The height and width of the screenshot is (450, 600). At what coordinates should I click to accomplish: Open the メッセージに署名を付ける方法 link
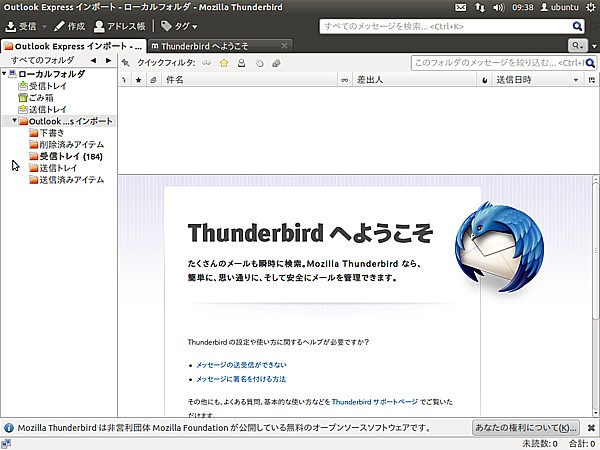[x=241, y=379]
